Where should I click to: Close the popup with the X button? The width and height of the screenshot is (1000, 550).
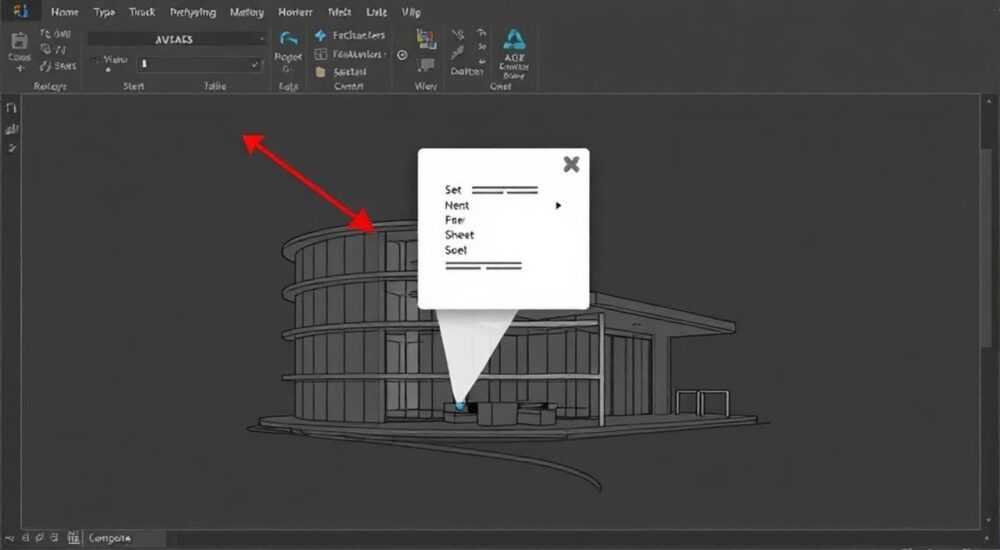(x=571, y=164)
